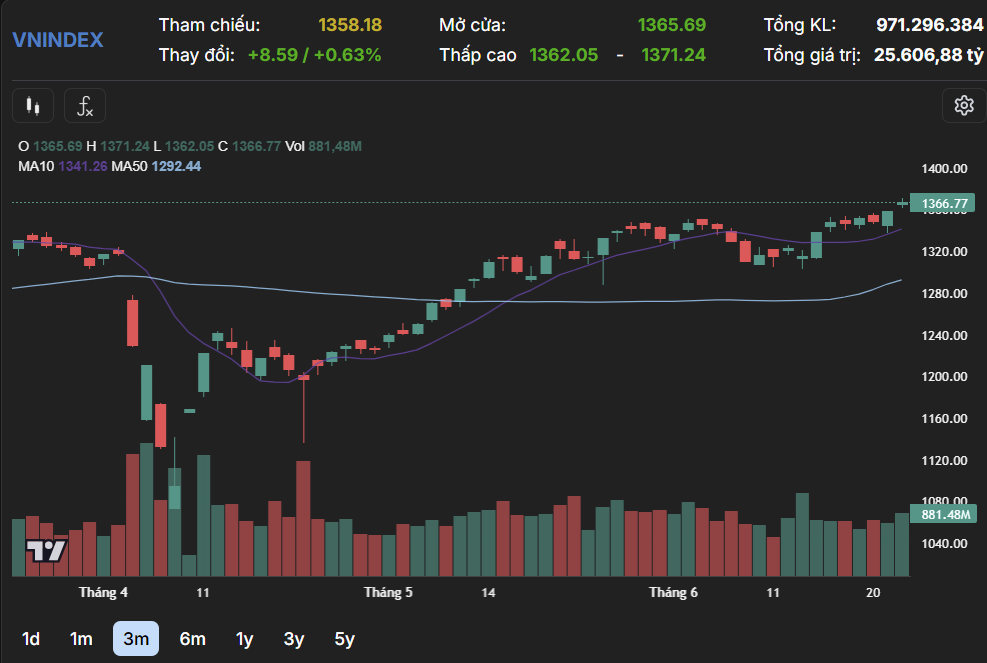Viewport: 987px width, 663px height.
Task: Click the Tháng 6 date axis label
Action: click(674, 592)
